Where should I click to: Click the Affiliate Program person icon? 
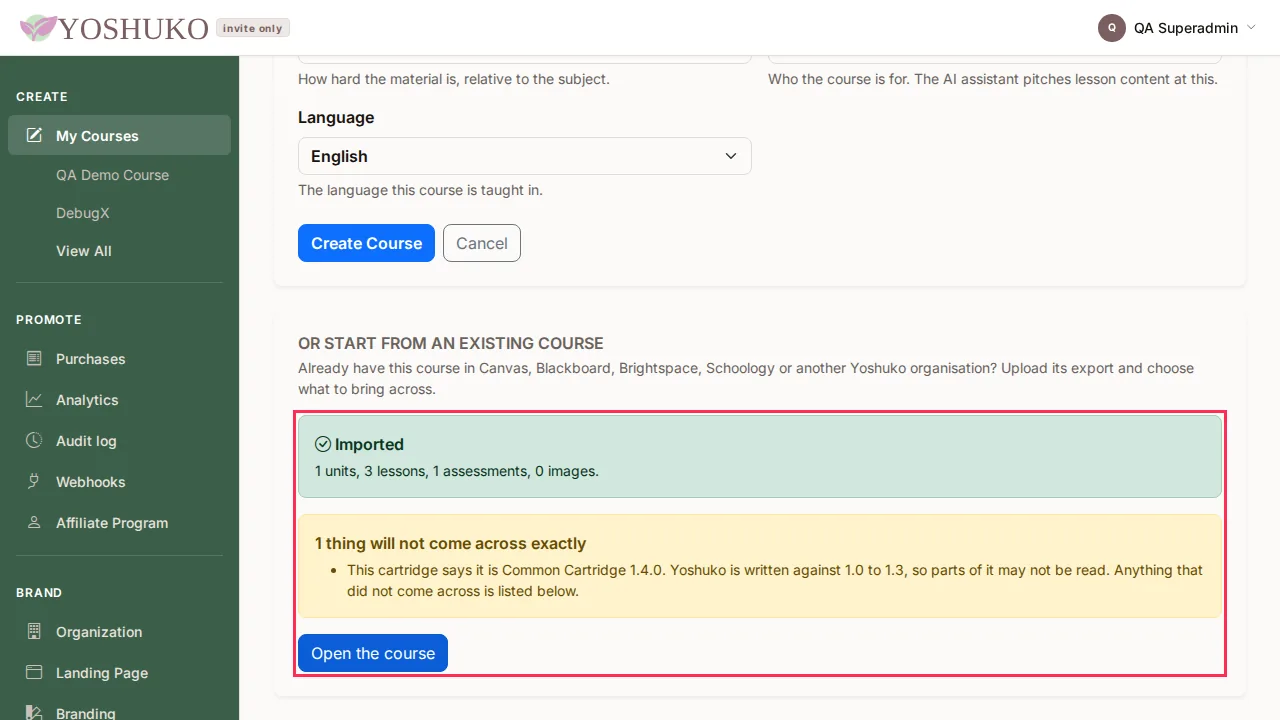click(x=34, y=522)
